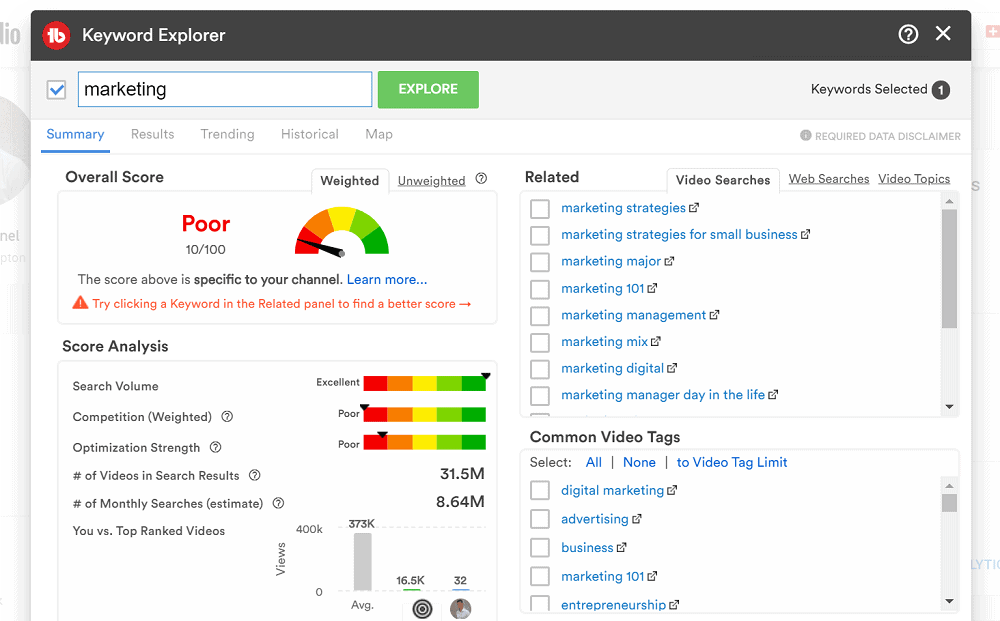Viewport: 1000px width, 621px height.
Task: Open external link icon for marketing mix
Action: pyautogui.click(x=656, y=341)
